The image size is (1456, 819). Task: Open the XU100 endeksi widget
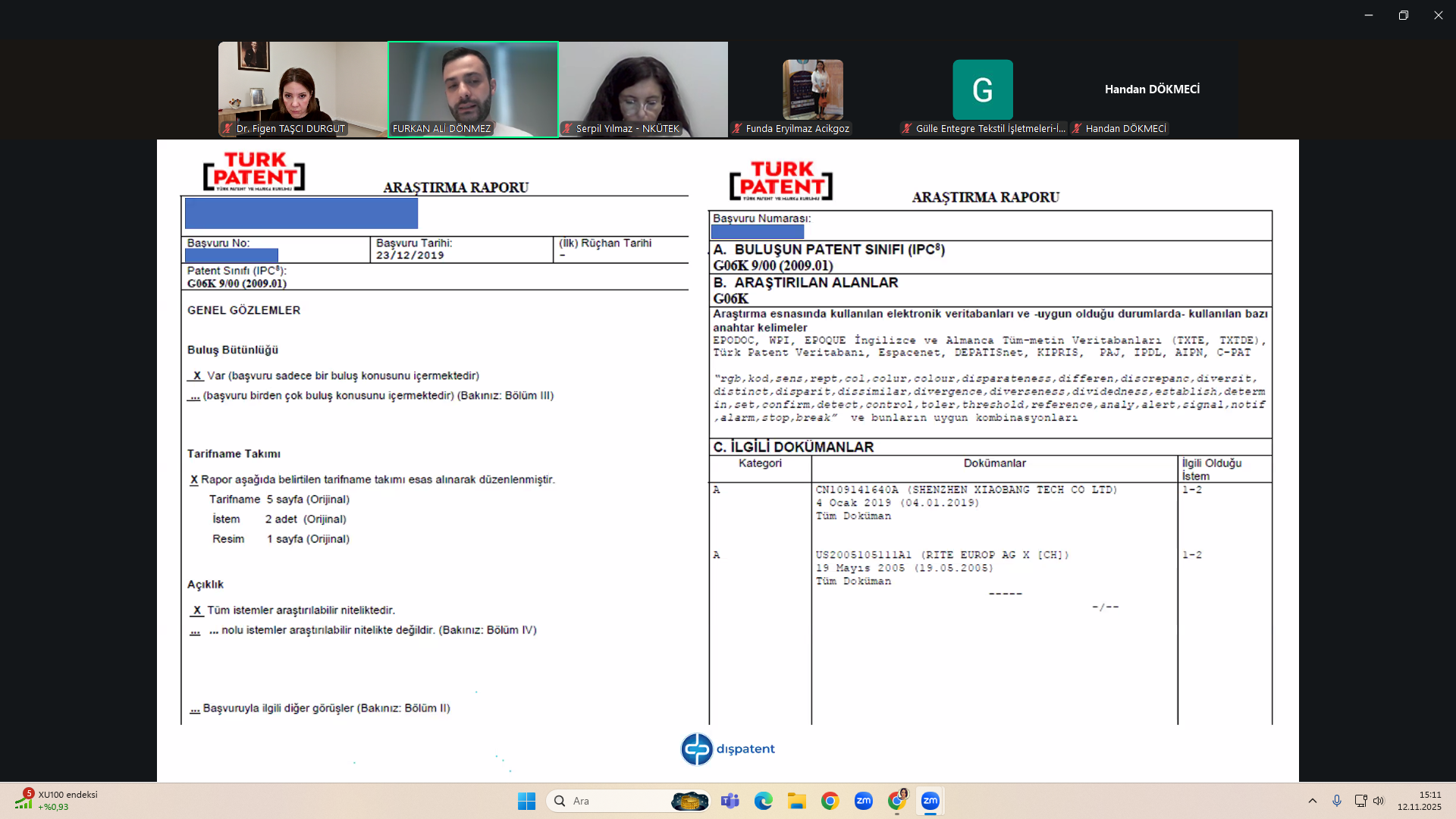point(57,800)
